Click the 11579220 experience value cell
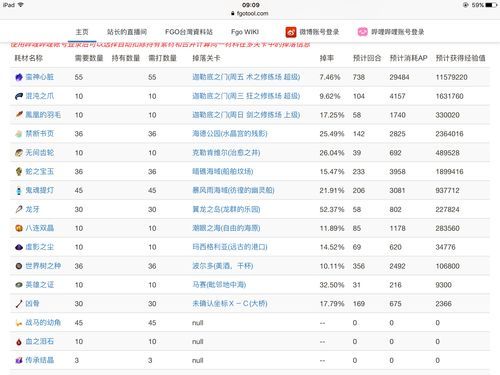The width and height of the screenshot is (500, 375). [452, 77]
